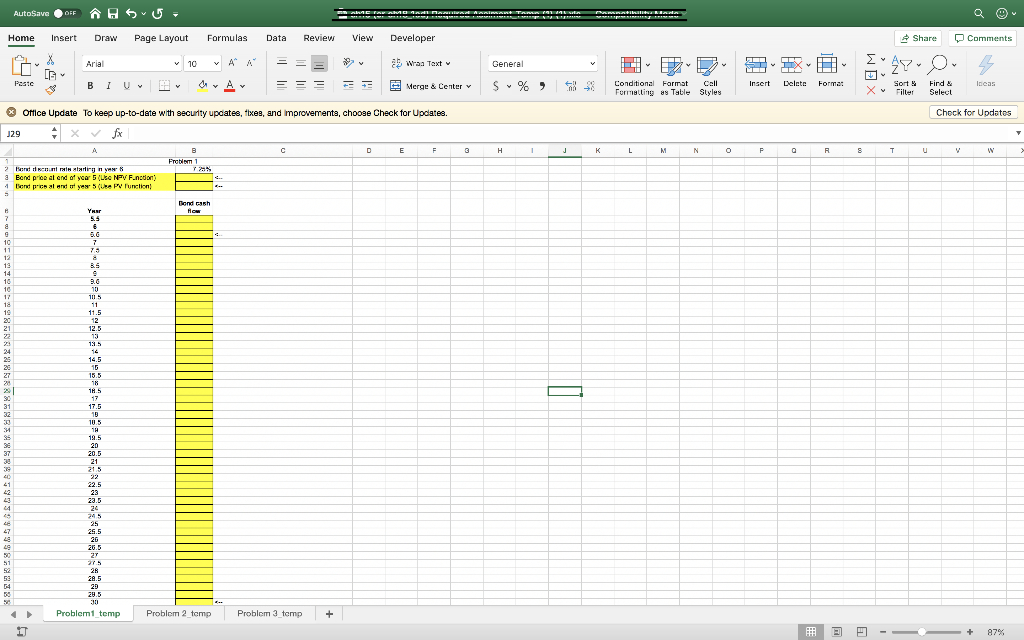Click the insert function fx icon
The height and width of the screenshot is (640, 1024).
tap(118, 133)
